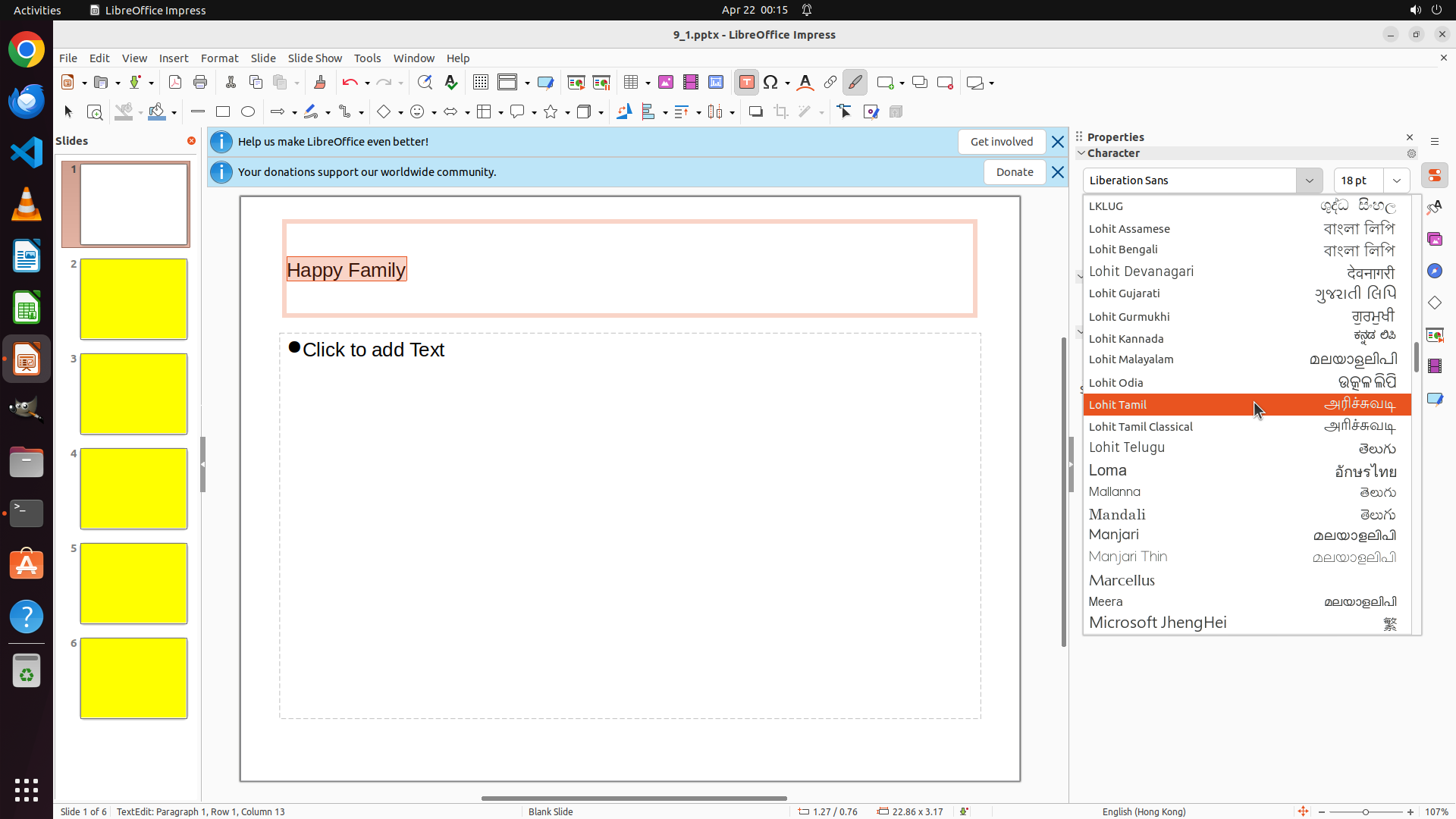Toggle Display Grid on the toolbar
Screen dimensions: 1456x819
(480, 83)
